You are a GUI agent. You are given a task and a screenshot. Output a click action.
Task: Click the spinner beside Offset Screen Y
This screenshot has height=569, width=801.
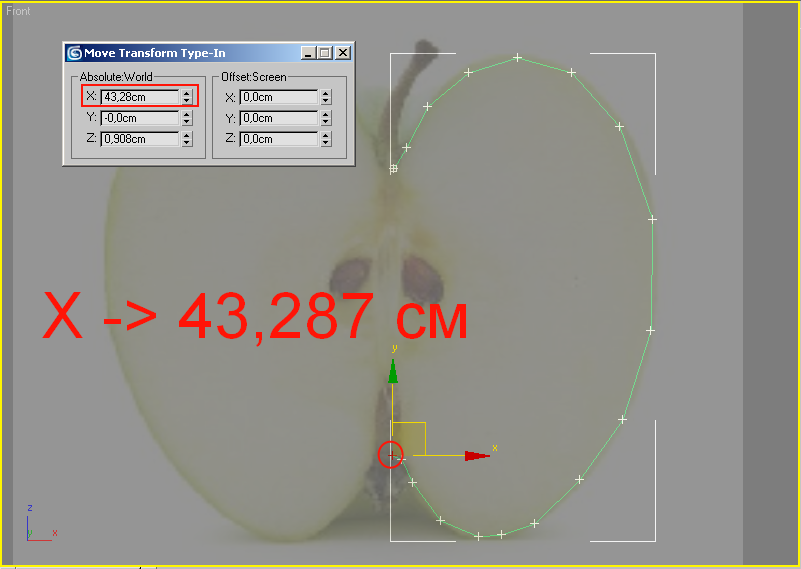[326, 118]
